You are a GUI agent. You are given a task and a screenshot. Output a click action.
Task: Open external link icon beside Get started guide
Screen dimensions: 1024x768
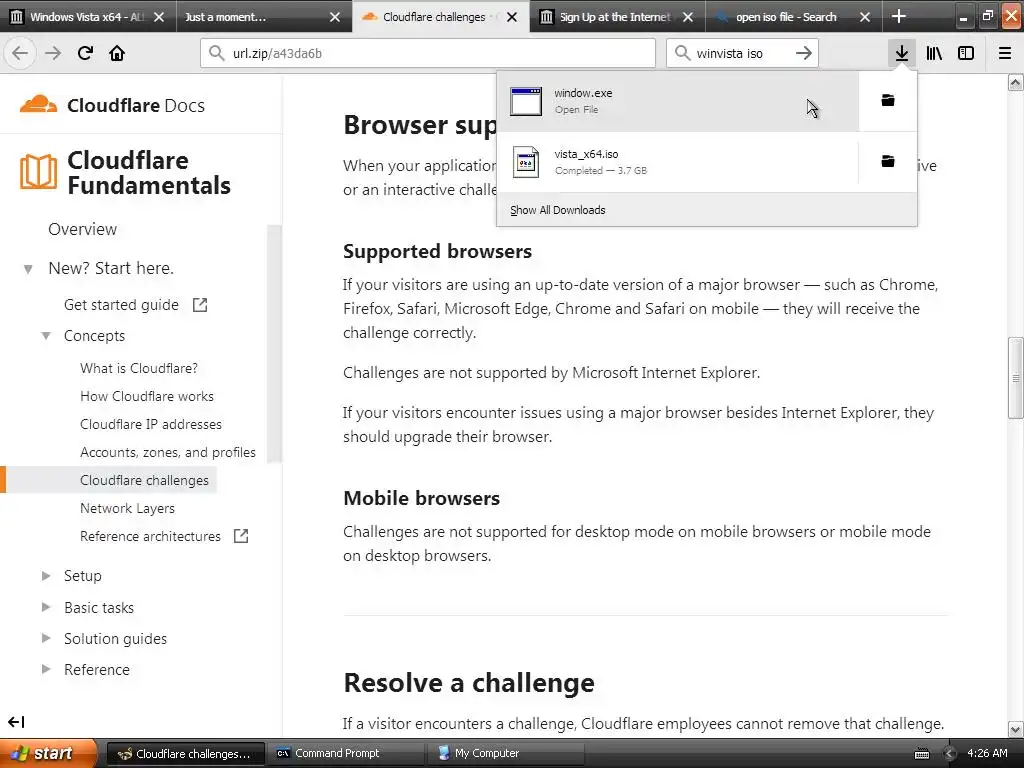tap(200, 305)
